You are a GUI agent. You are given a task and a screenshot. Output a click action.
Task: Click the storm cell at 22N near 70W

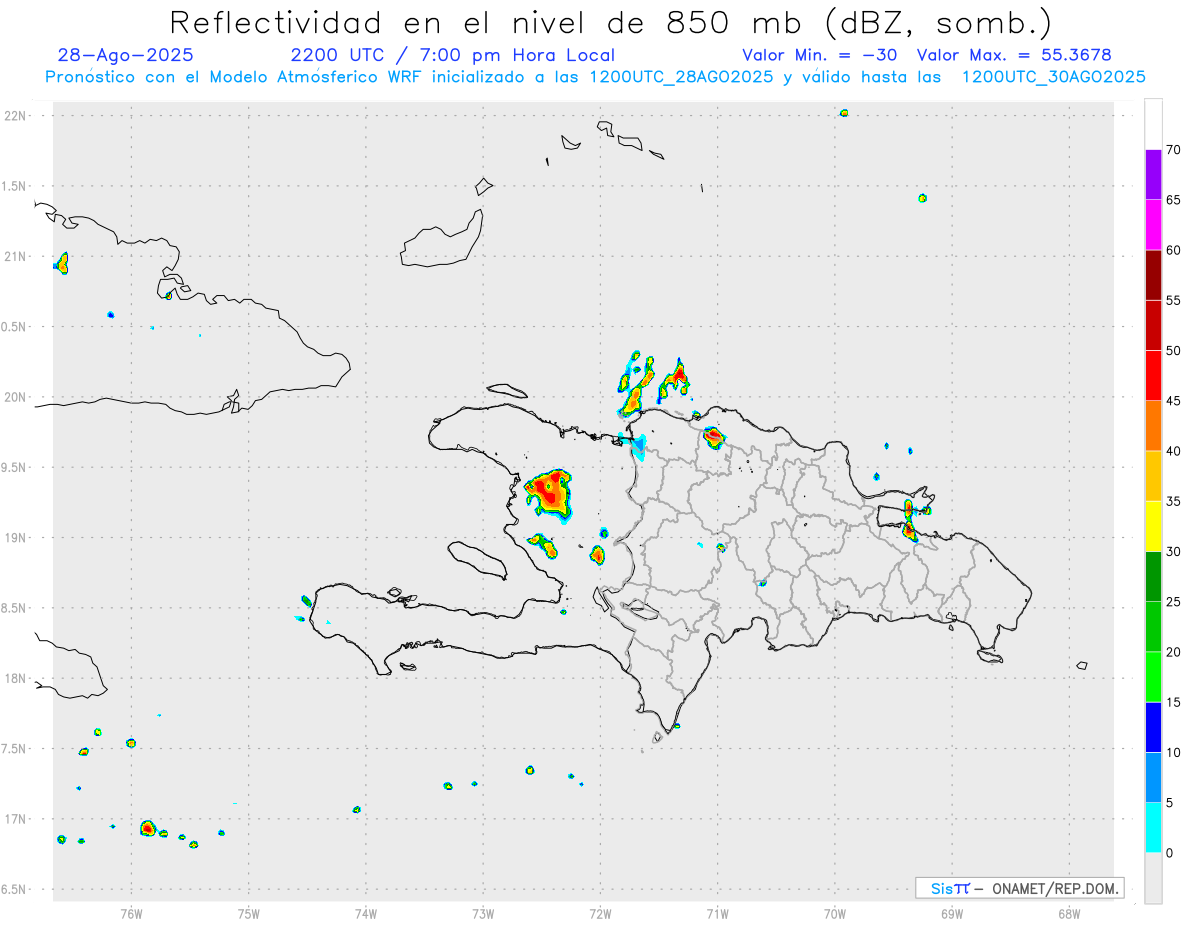pyautogui.click(x=844, y=113)
